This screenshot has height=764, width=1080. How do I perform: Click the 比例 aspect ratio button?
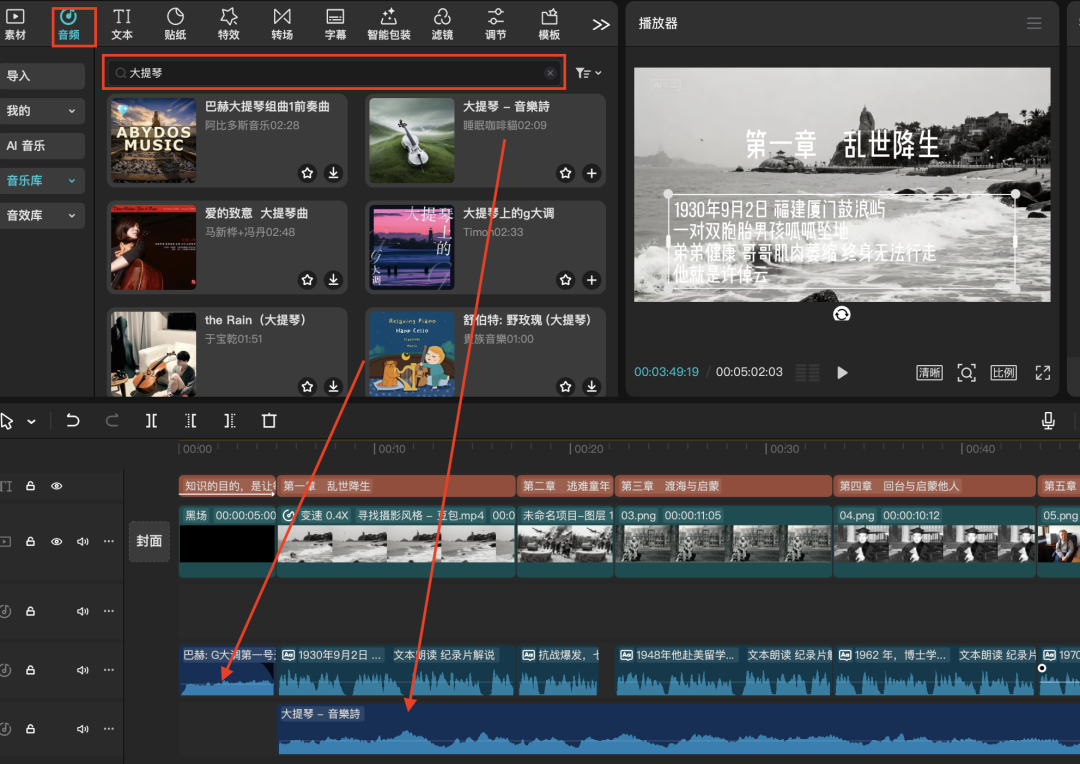tap(1003, 373)
